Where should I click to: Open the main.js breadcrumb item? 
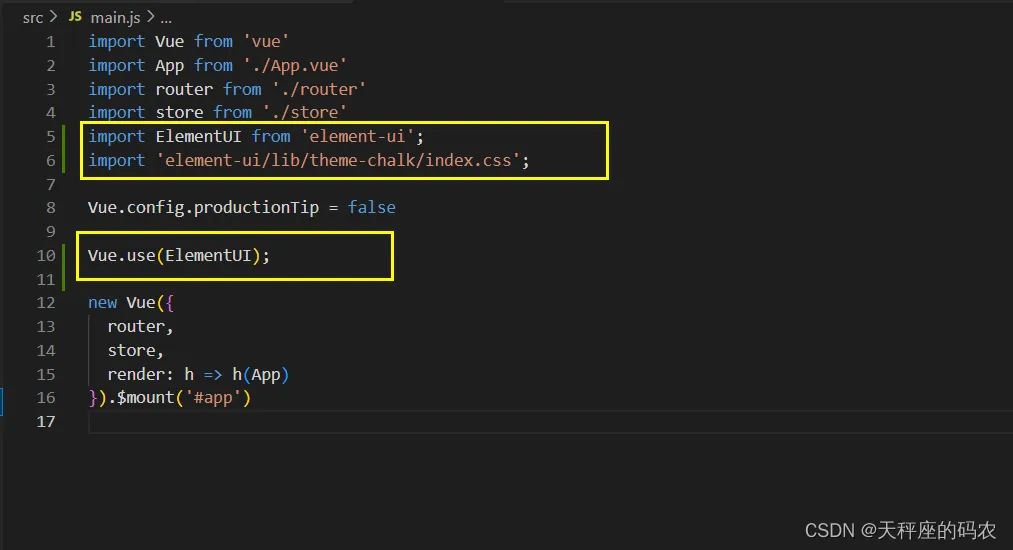click(116, 18)
